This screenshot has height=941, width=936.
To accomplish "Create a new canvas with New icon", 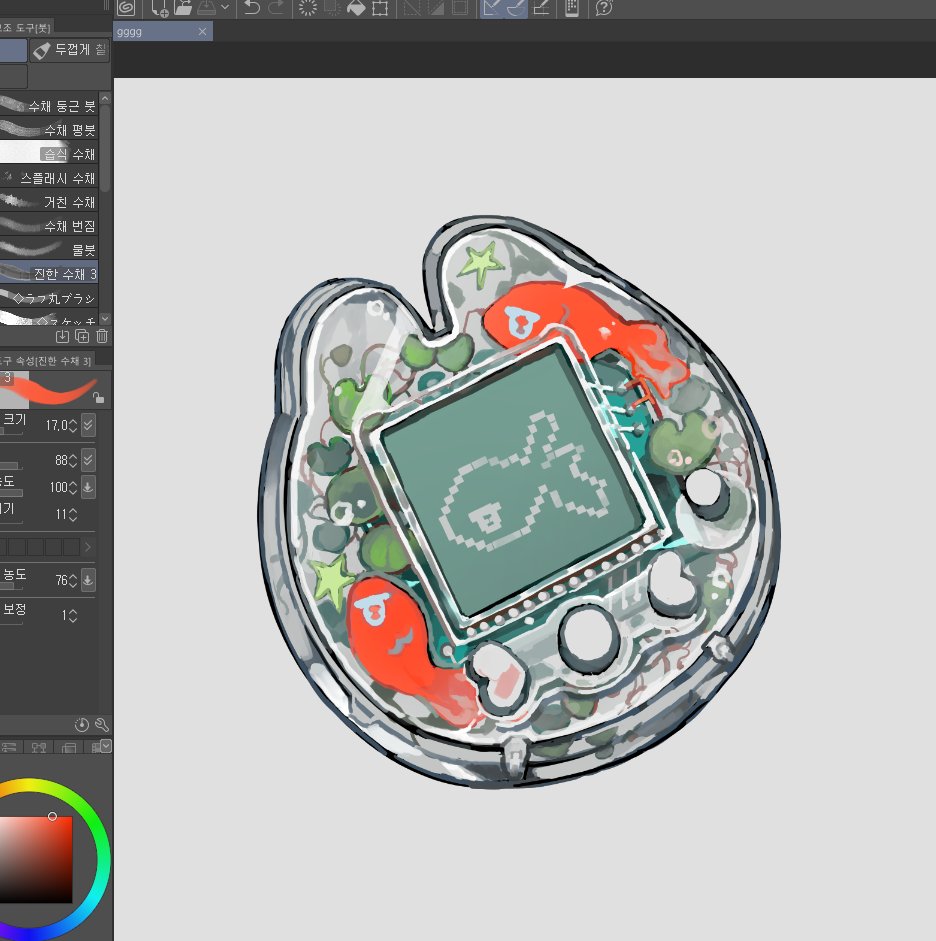I will 160,8.
